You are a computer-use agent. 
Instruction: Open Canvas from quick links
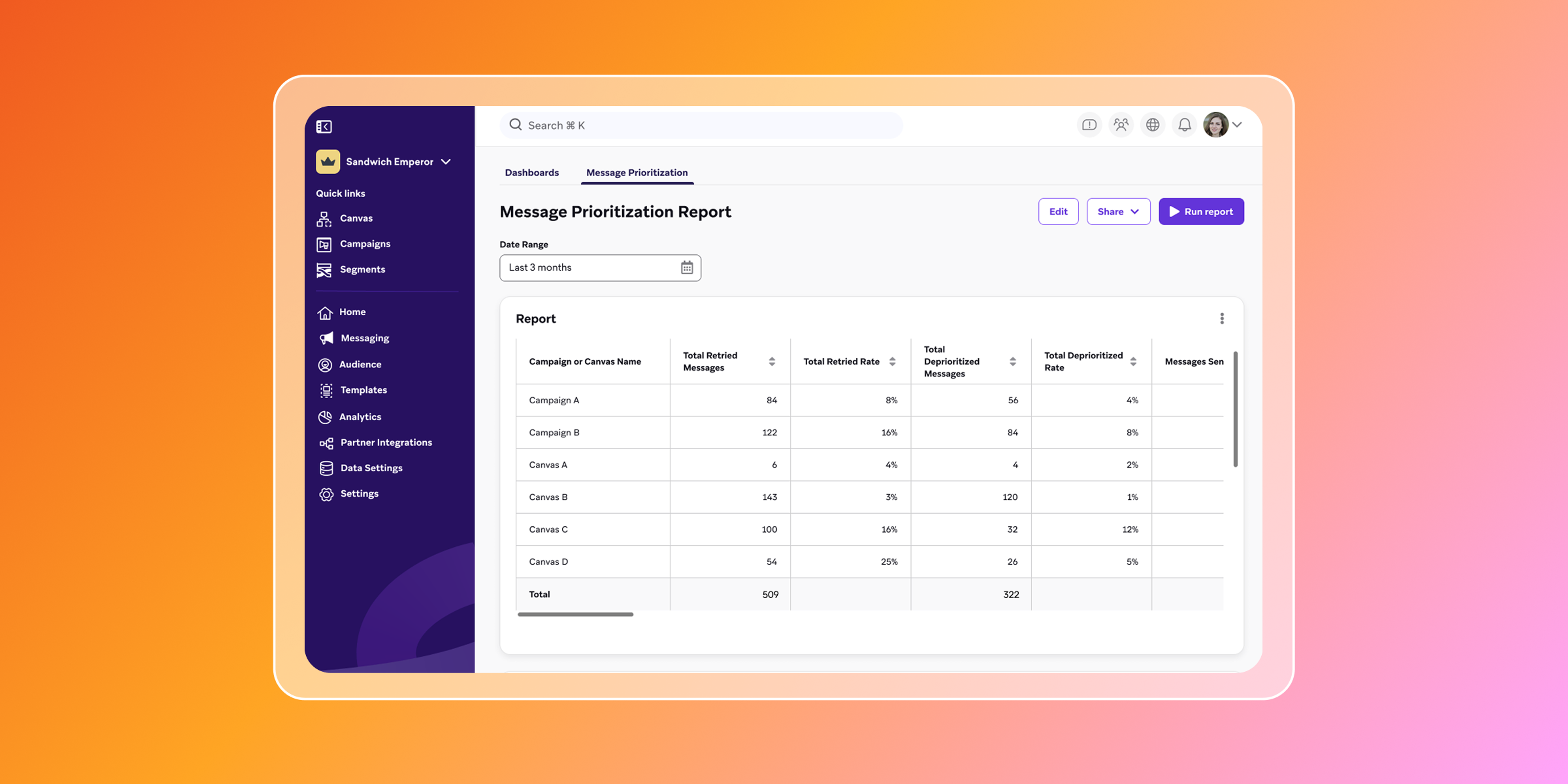tap(345, 218)
